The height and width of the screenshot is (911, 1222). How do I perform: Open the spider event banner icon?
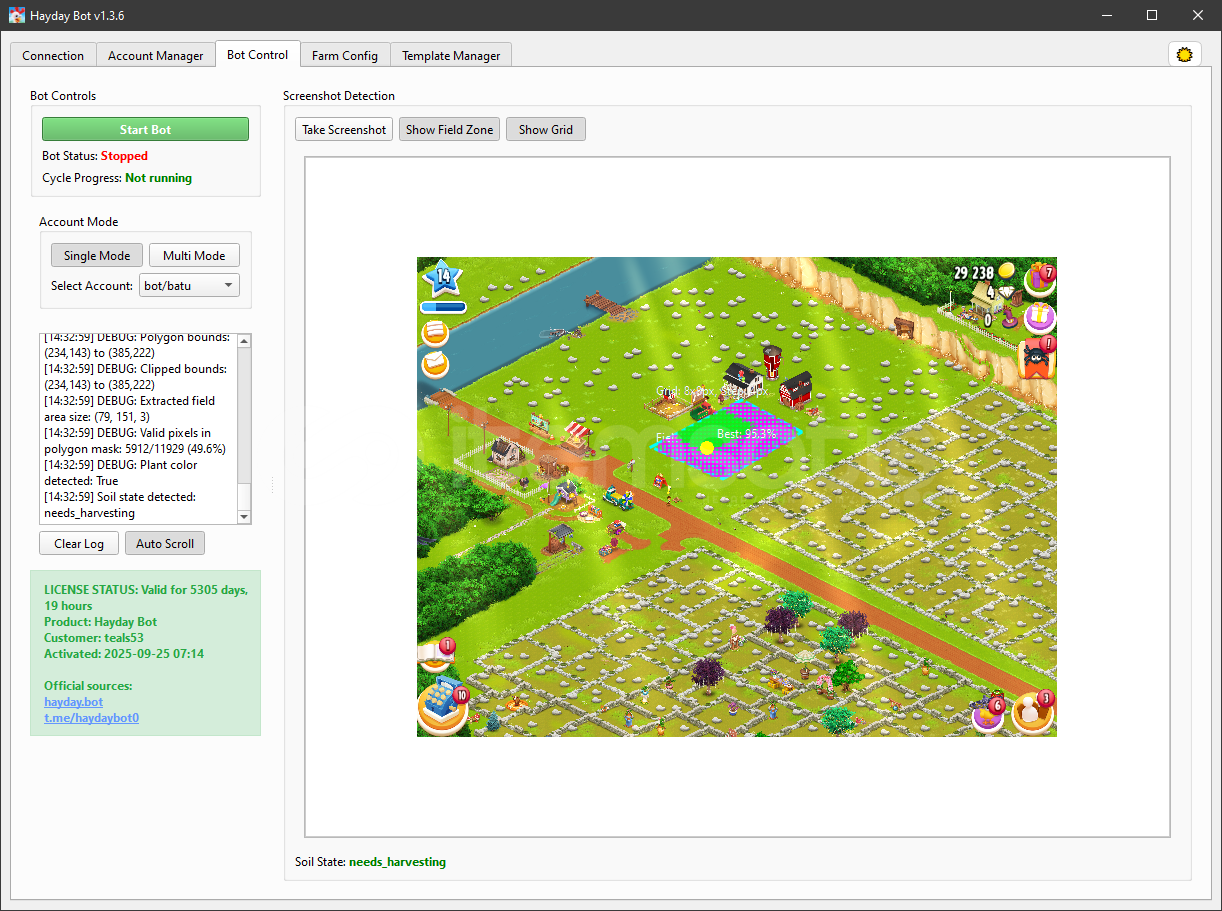pos(1037,358)
